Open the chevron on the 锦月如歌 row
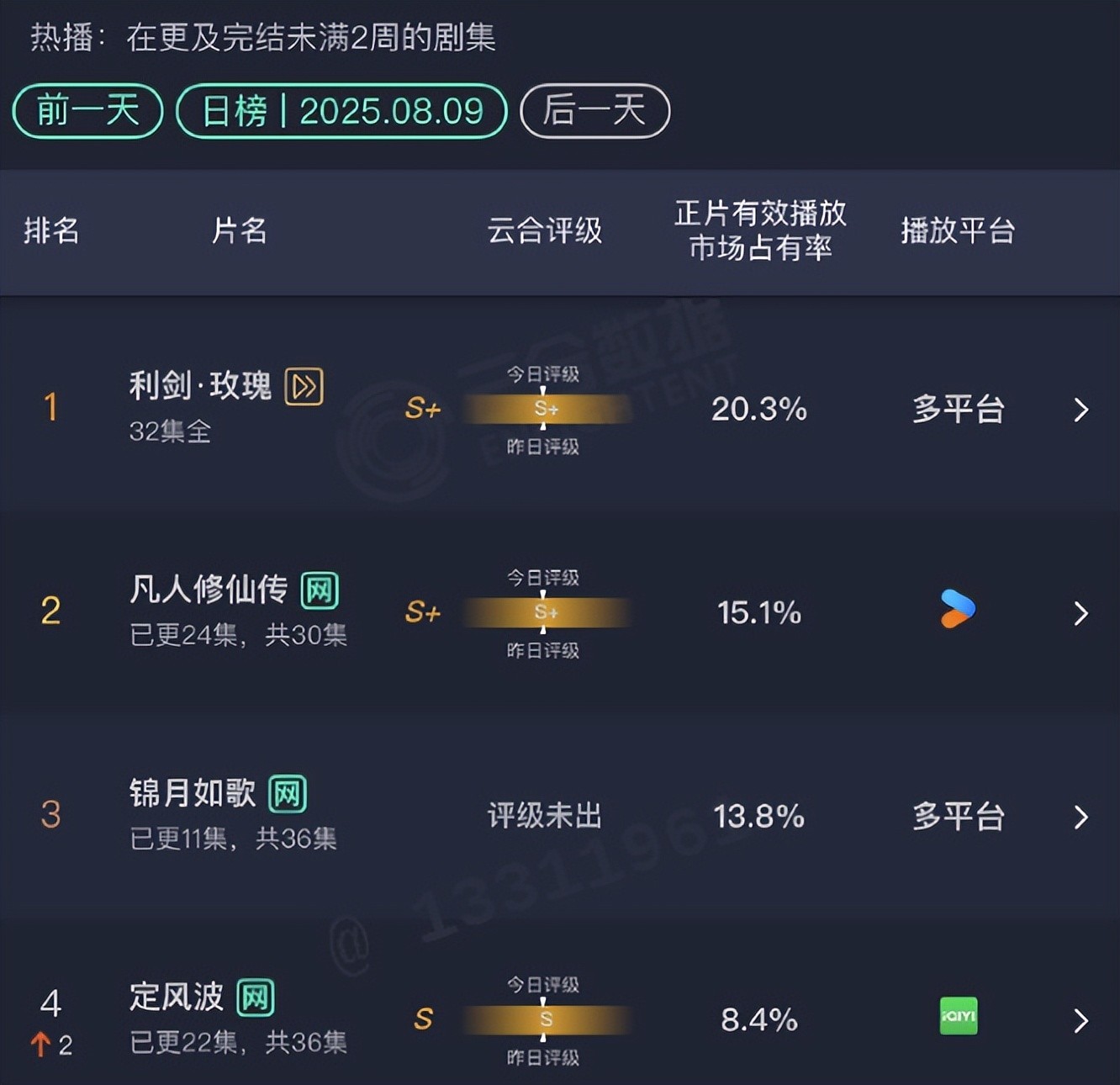Screen dimensions: 1120x1085 (x=1081, y=817)
